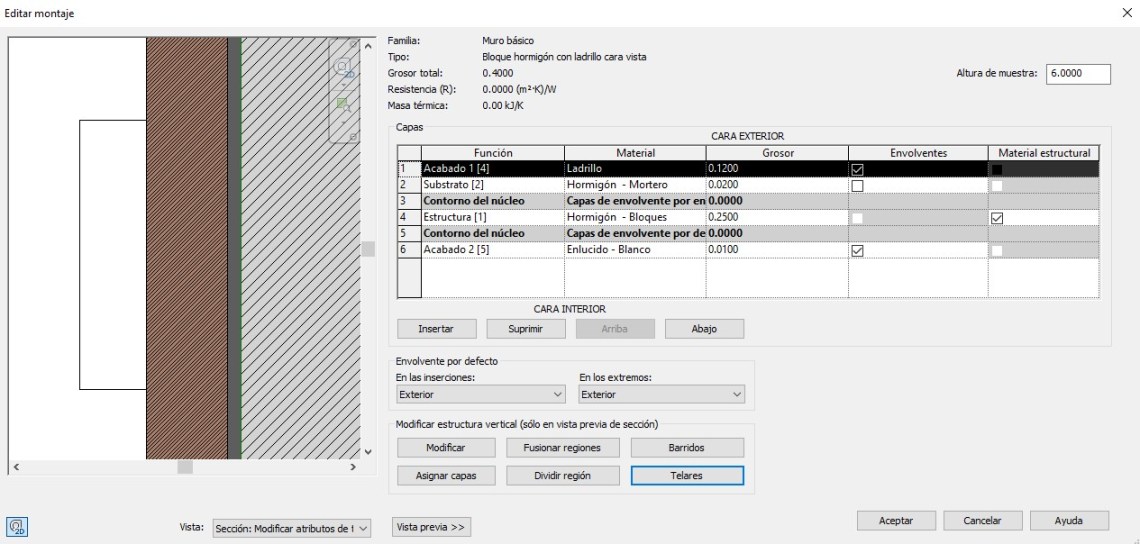This screenshot has width=1140, height=544.
Task: Select the Estructura [1] layer row
Action: tap(491, 217)
